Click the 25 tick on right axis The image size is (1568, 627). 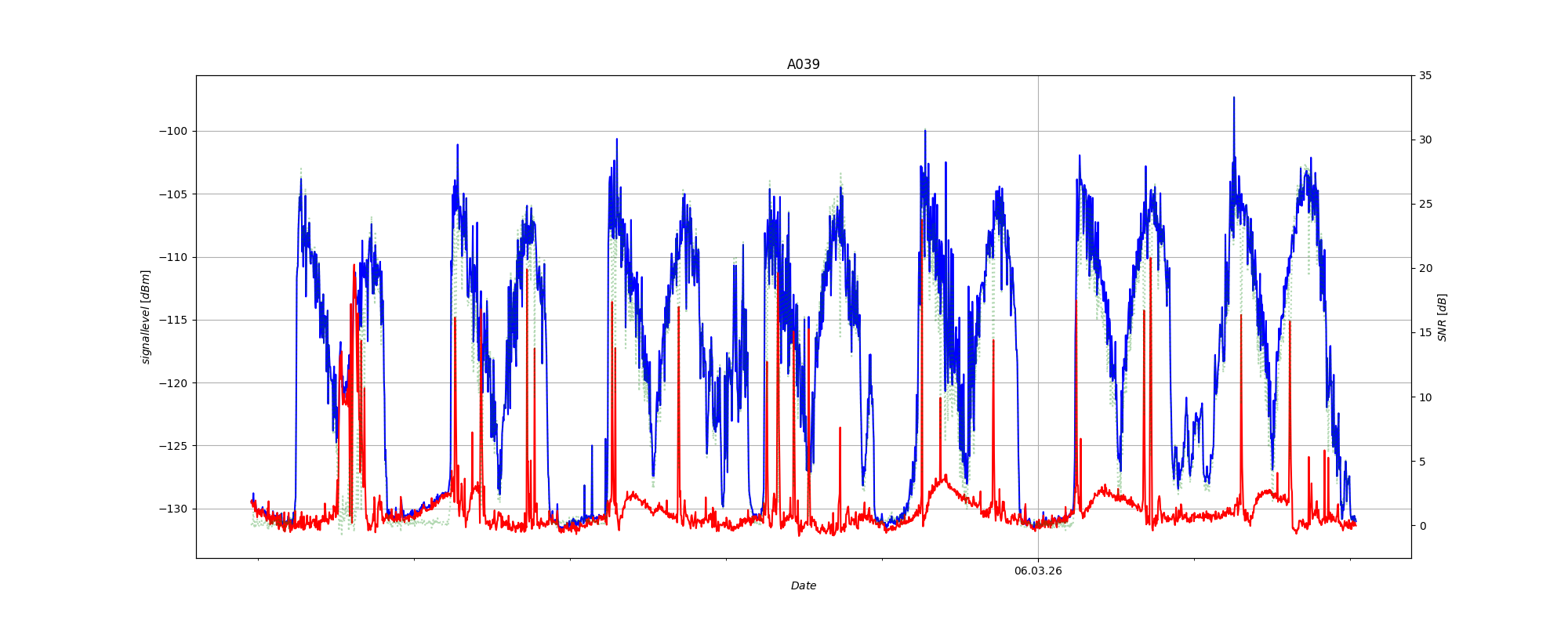[x=1425, y=205]
